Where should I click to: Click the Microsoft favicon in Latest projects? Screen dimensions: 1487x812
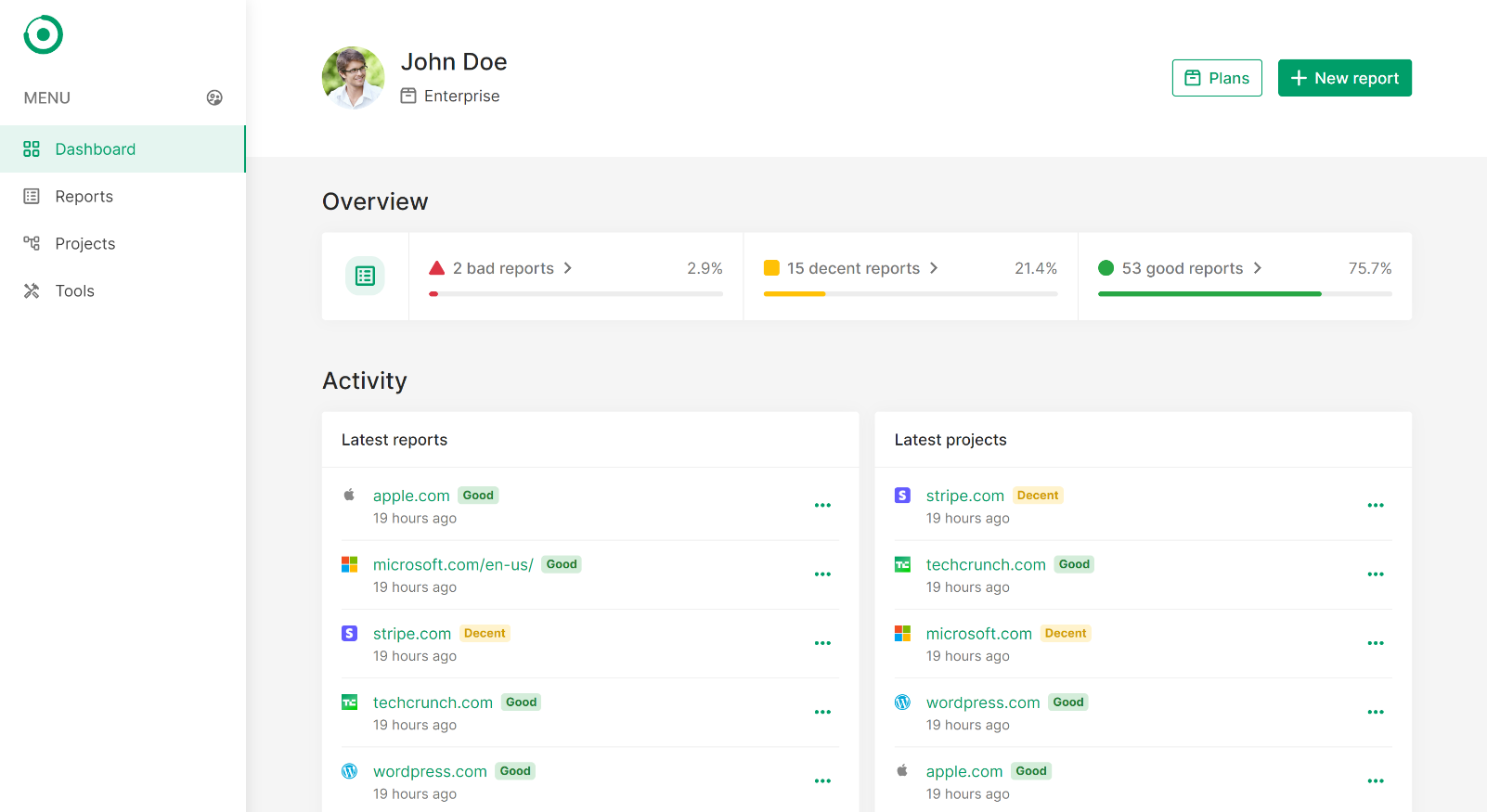pyautogui.click(x=902, y=633)
